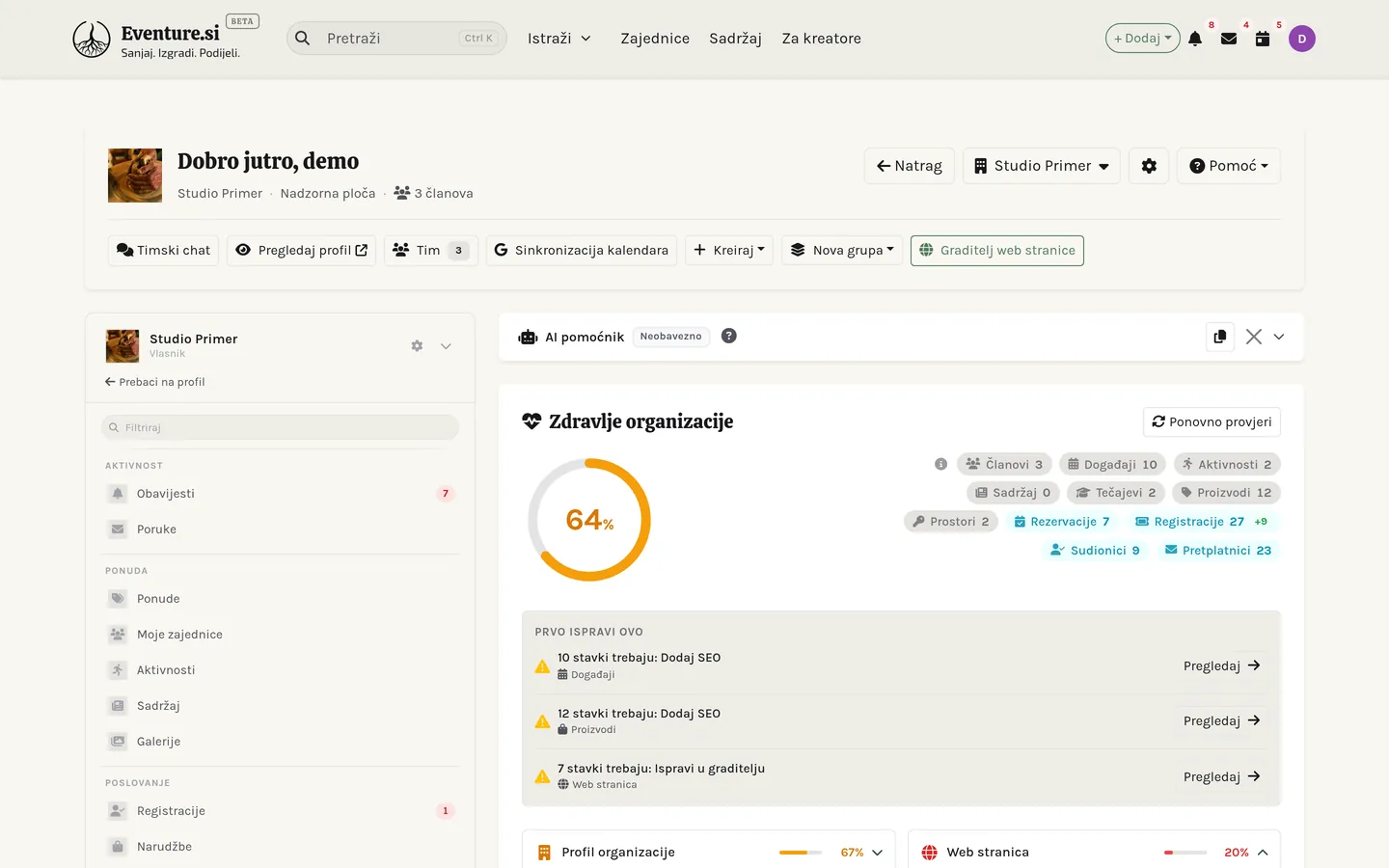This screenshot has width=1389, height=868.
Task: Open Zajednice in top navigation
Action: [655, 39]
